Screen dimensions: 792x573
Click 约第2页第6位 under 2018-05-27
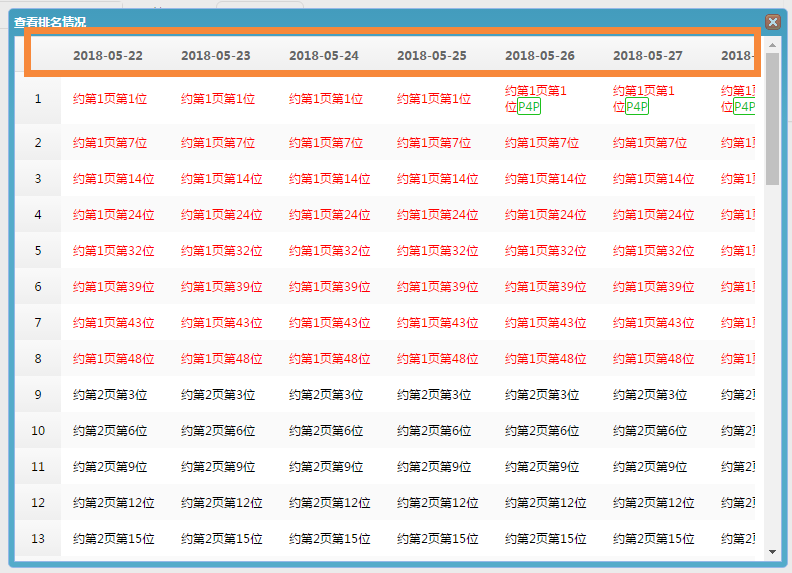click(650, 431)
